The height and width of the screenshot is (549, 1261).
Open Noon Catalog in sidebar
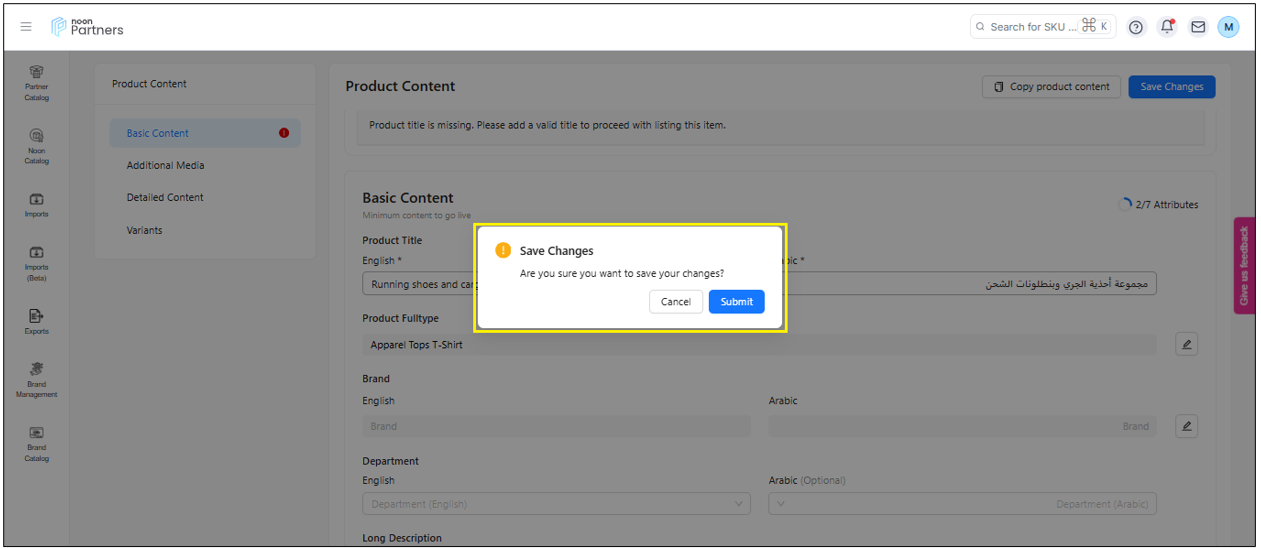[x=37, y=145]
